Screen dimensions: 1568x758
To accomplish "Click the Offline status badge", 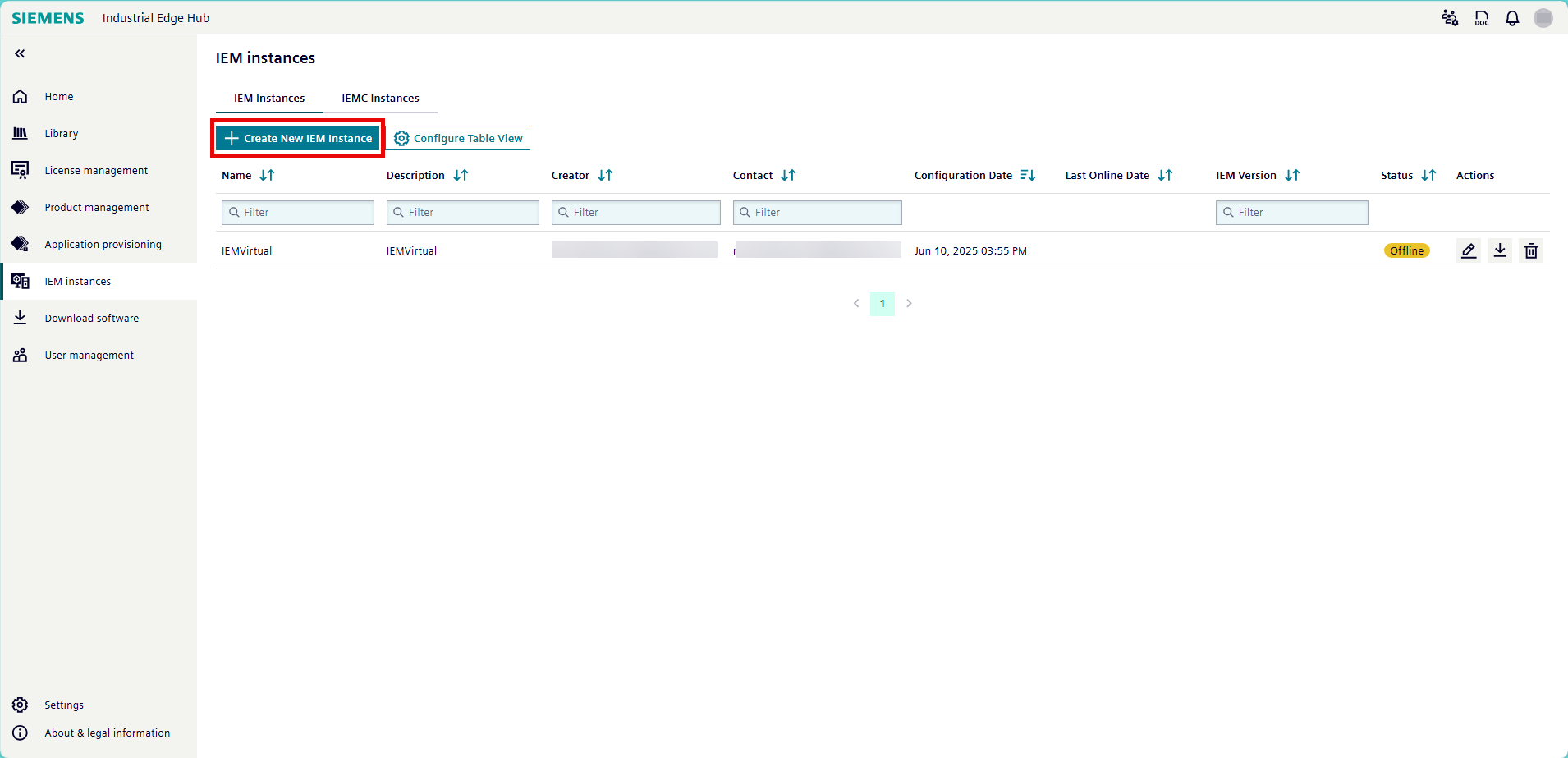I will point(1406,250).
